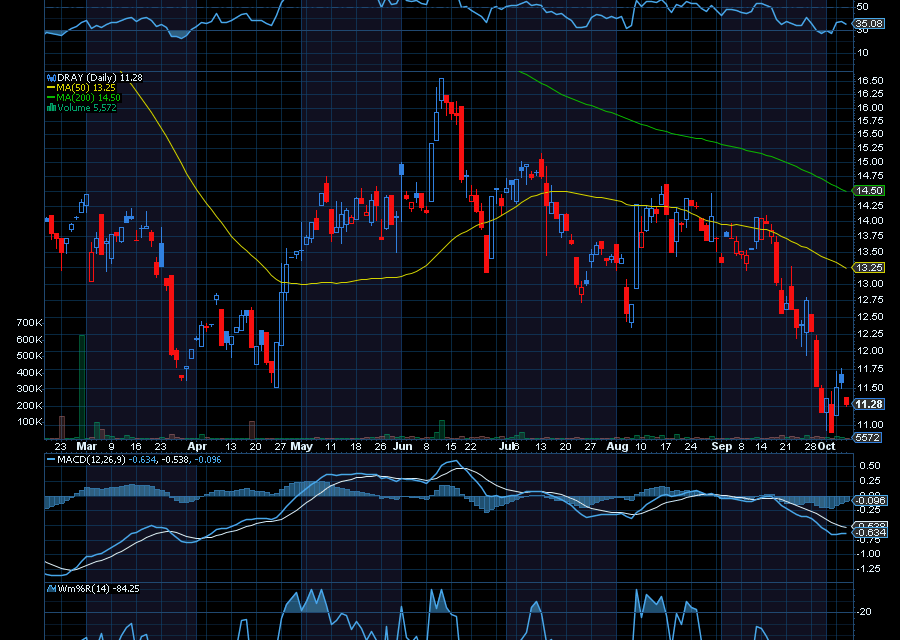Select the MA(200) 14.50 legend entry
Viewport: 900px width, 640px height.
pyautogui.click(x=88, y=98)
